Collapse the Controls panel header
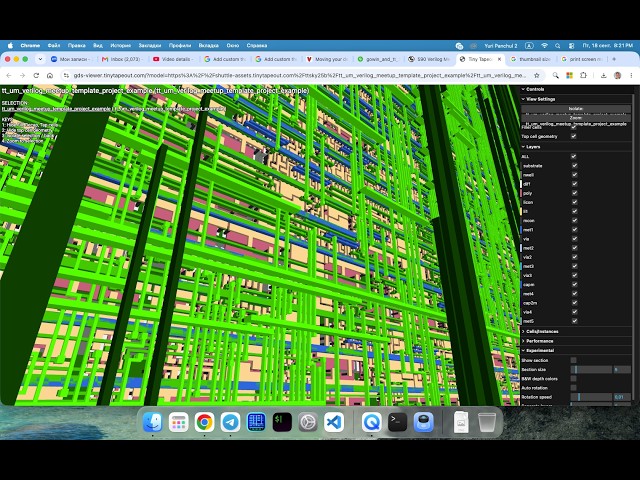The image size is (640, 480). pyautogui.click(x=577, y=89)
